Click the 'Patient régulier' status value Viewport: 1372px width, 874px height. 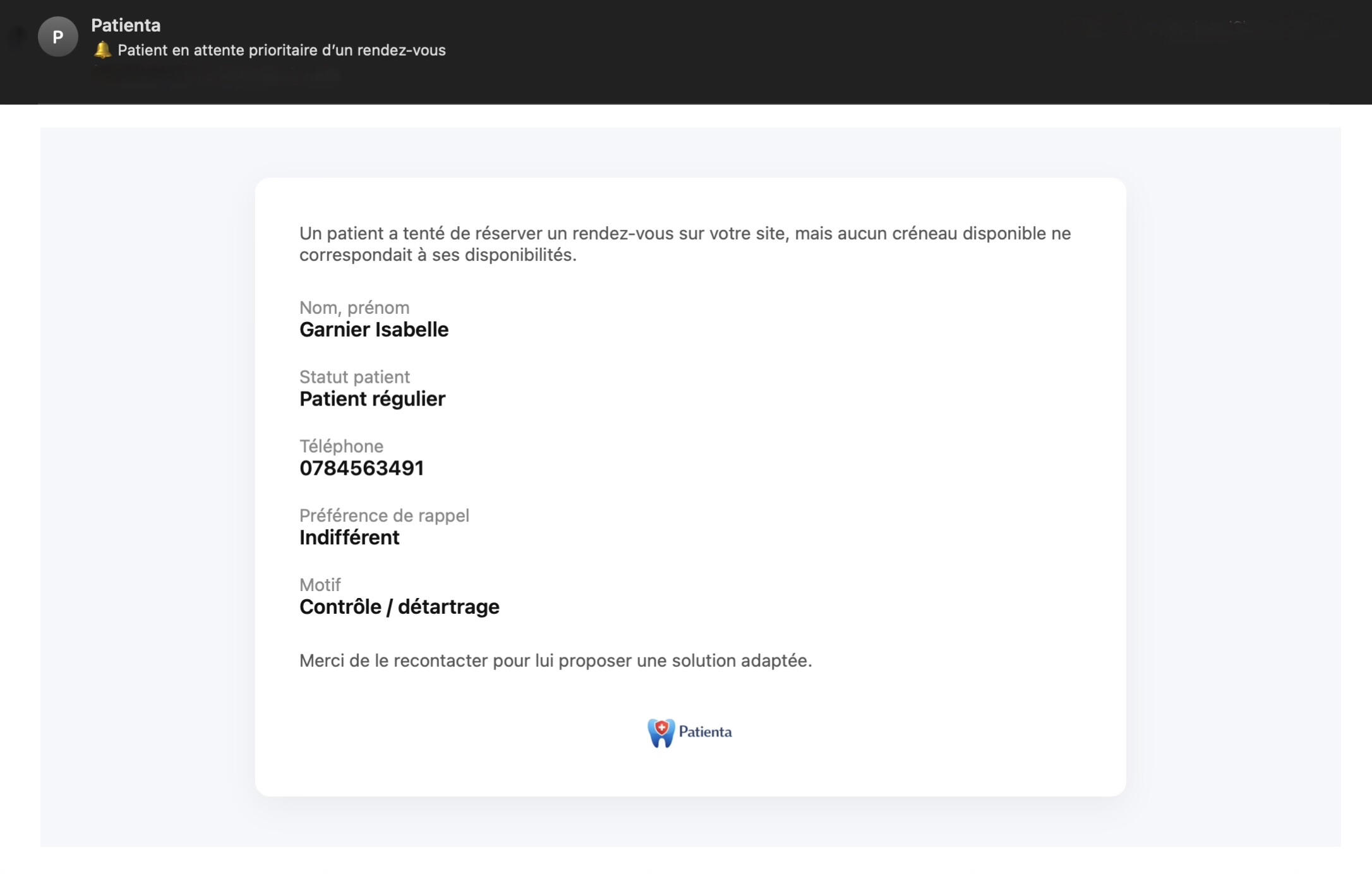372,399
